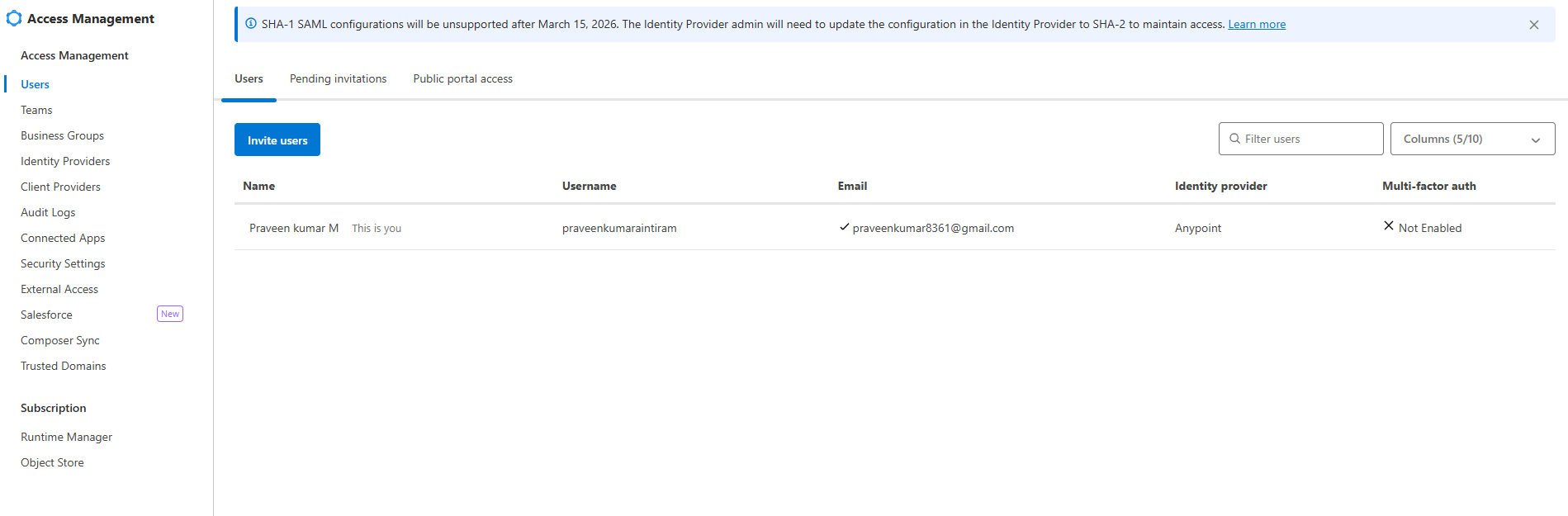Viewport: 1568px width, 516px height.
Task: Navigate to Security Settings
Action: point(63,263)
